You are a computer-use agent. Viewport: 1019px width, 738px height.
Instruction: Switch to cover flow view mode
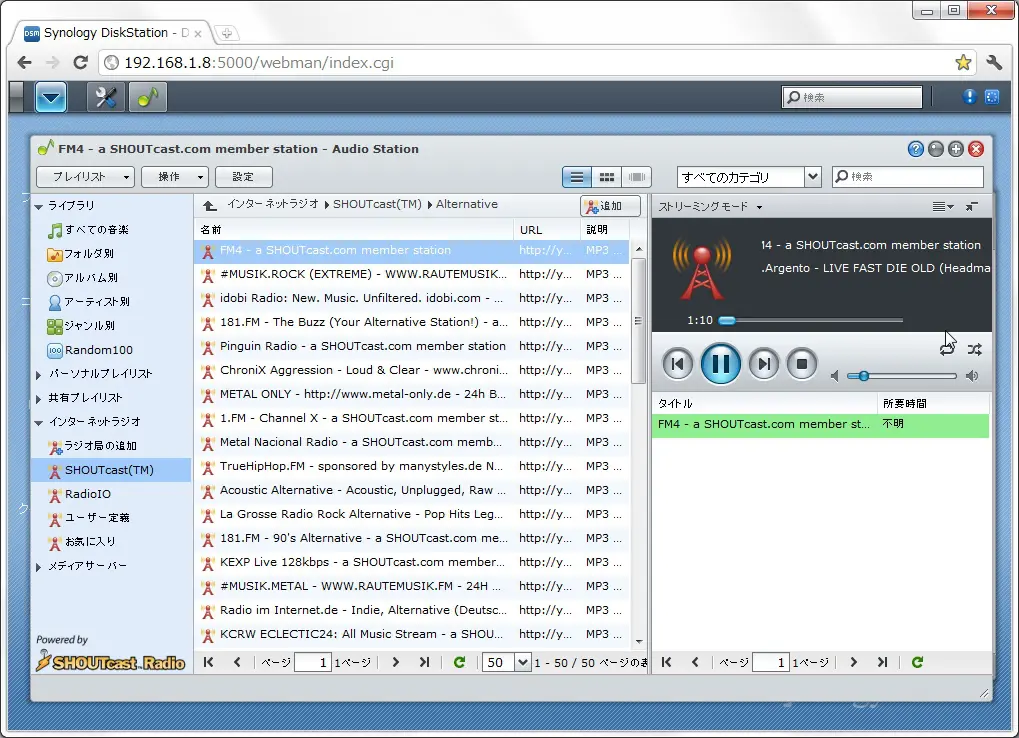click(637, 177)
